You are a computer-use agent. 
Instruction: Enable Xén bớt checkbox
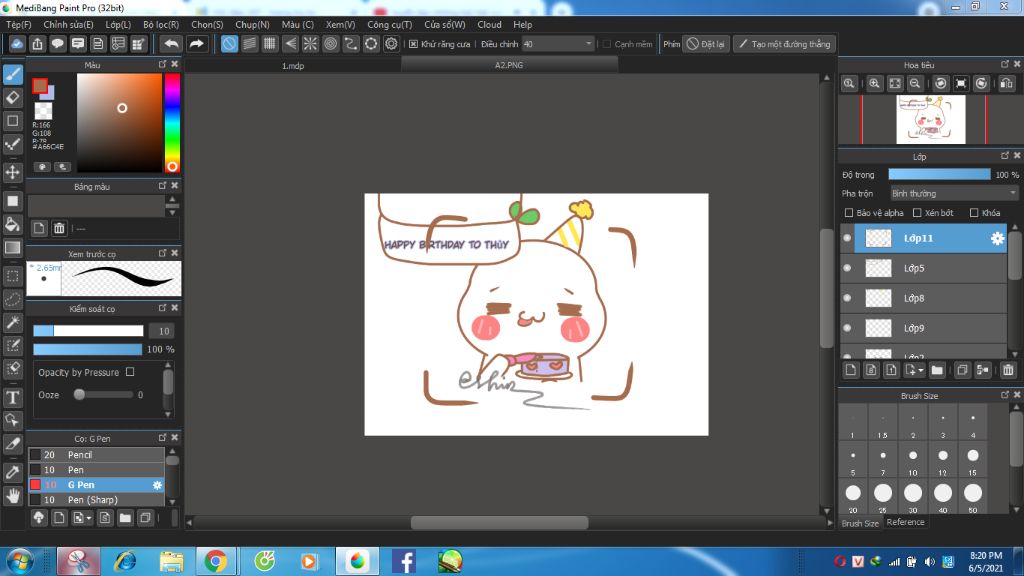coord(917,213)
